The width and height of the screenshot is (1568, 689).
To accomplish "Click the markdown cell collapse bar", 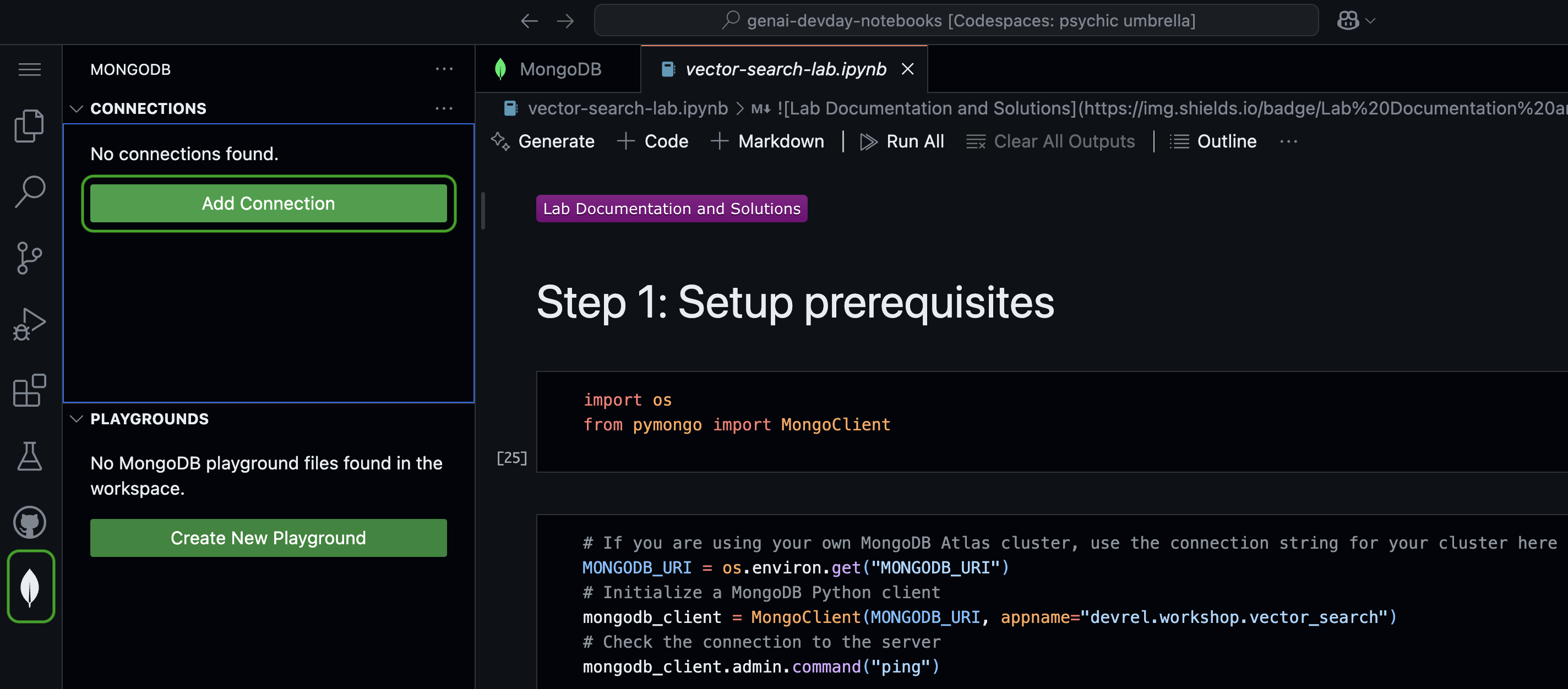I will (x=483, y=211).
